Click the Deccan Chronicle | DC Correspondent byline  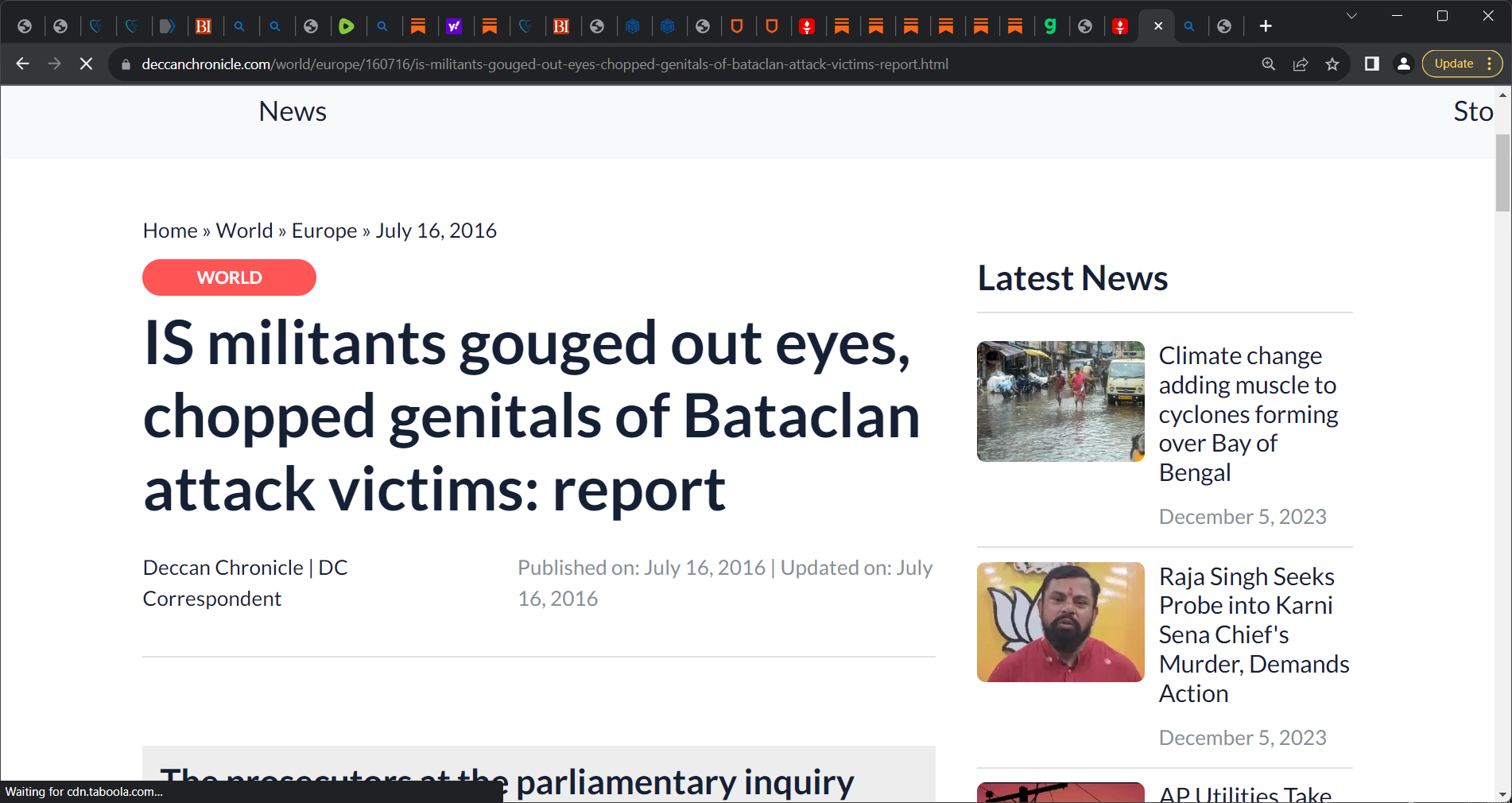[x=246, y=583]
